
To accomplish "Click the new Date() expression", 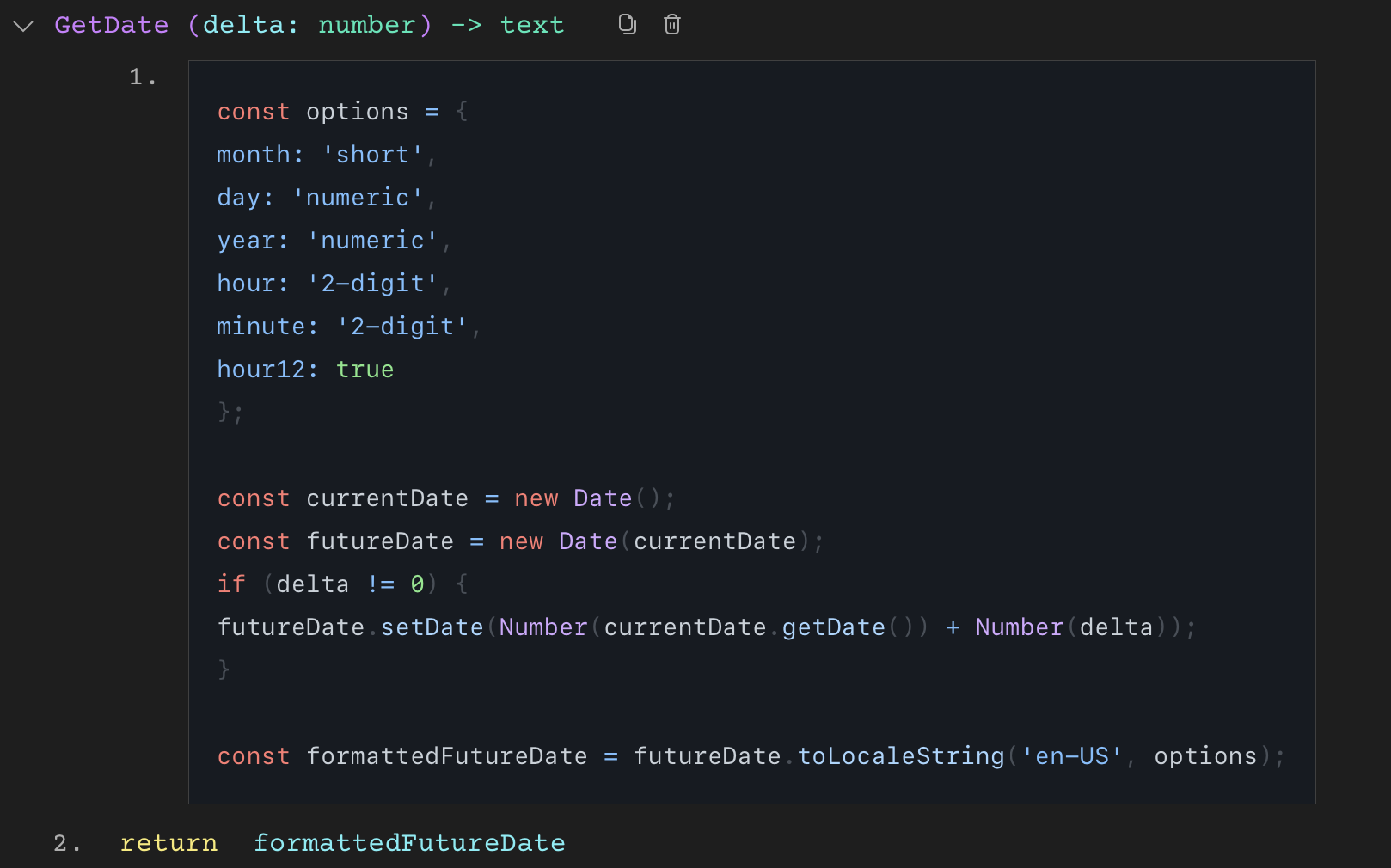I will click(x=593, y=498).
